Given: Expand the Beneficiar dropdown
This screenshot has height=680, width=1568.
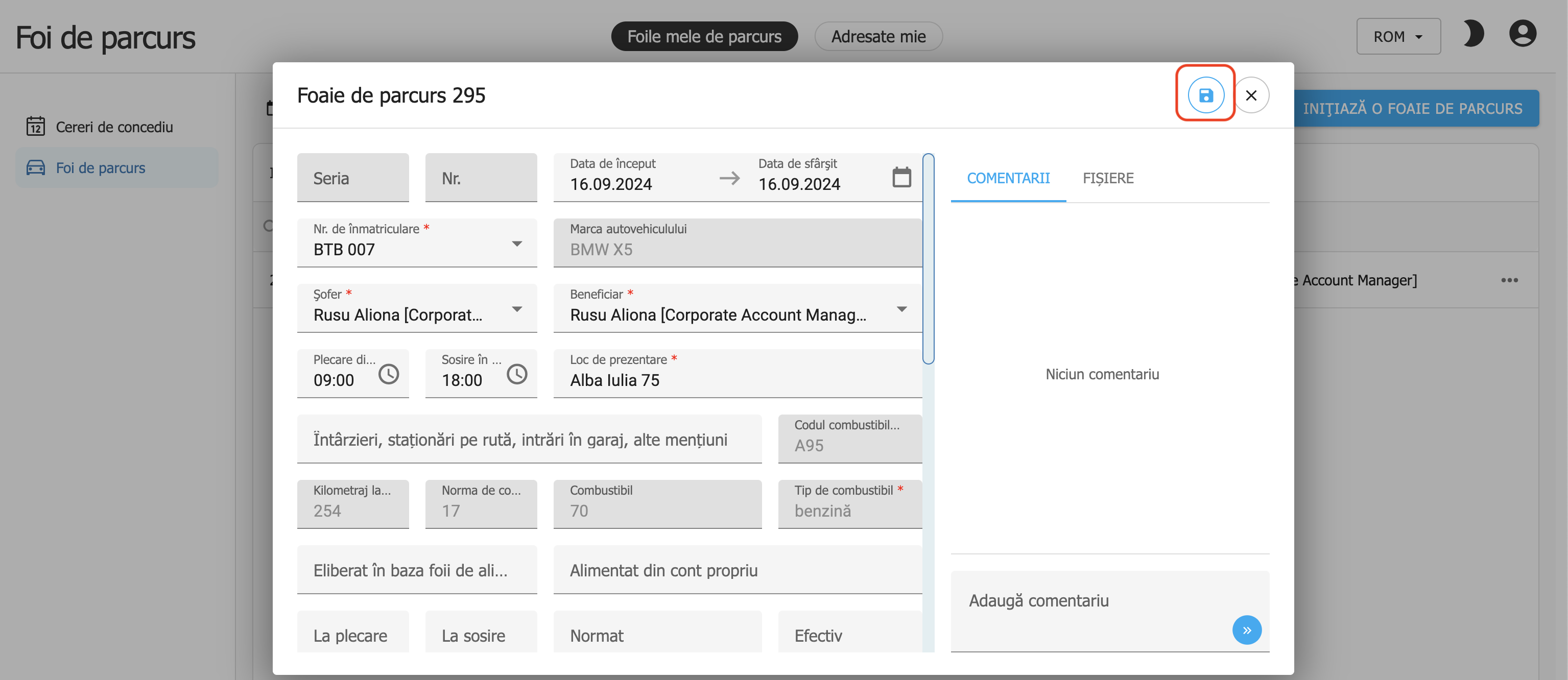Looking at the screenshot, I should pos(901,309).
